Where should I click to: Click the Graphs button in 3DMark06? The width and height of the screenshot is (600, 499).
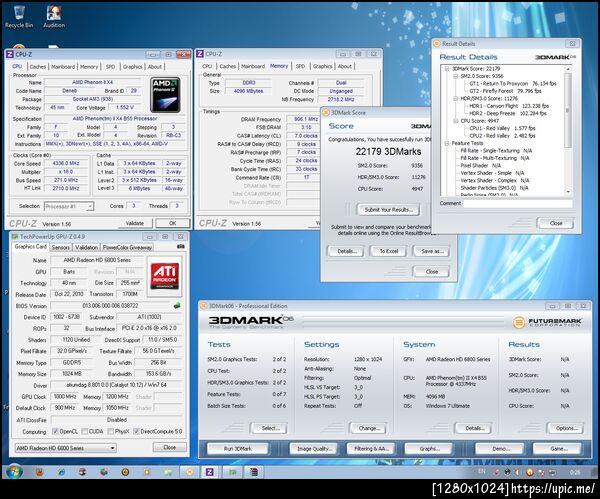(x=428, y=448)
